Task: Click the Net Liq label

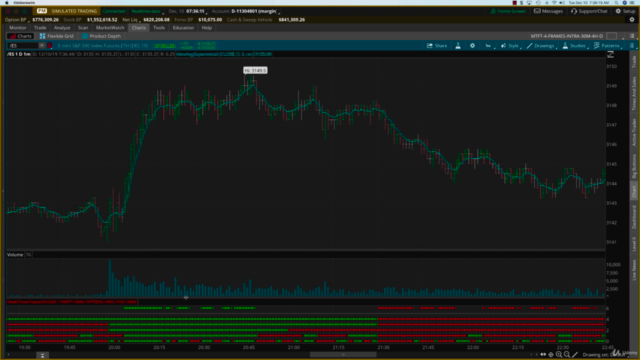Action: coord(130,20)
